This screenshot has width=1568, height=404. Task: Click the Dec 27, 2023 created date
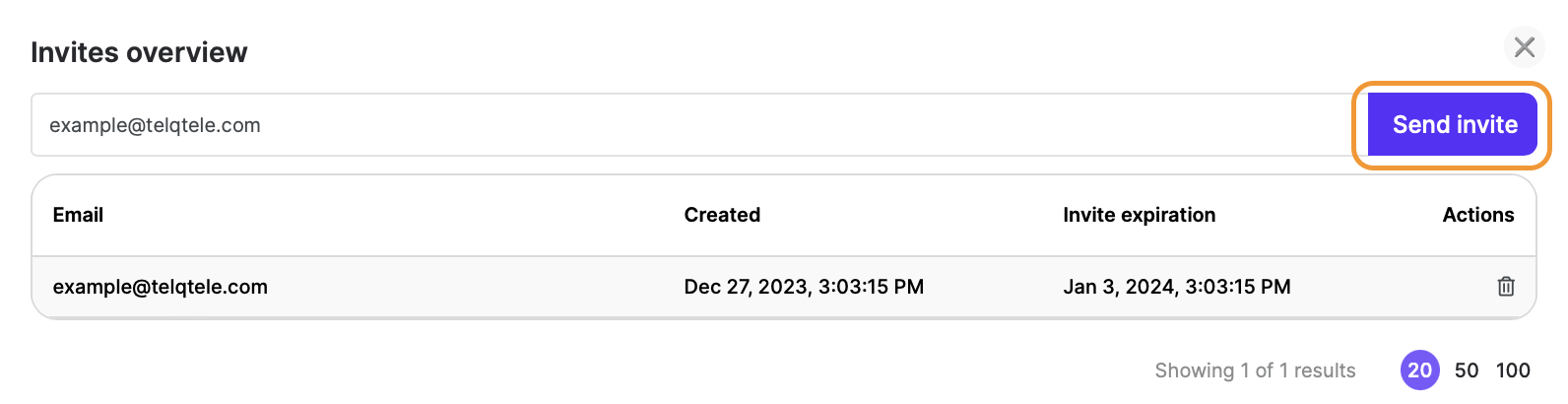(x=747, y=287)
